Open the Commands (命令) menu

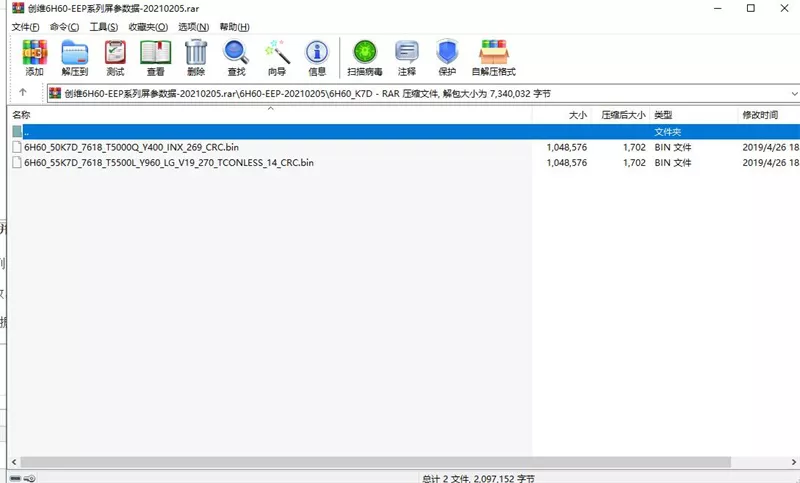64,27
